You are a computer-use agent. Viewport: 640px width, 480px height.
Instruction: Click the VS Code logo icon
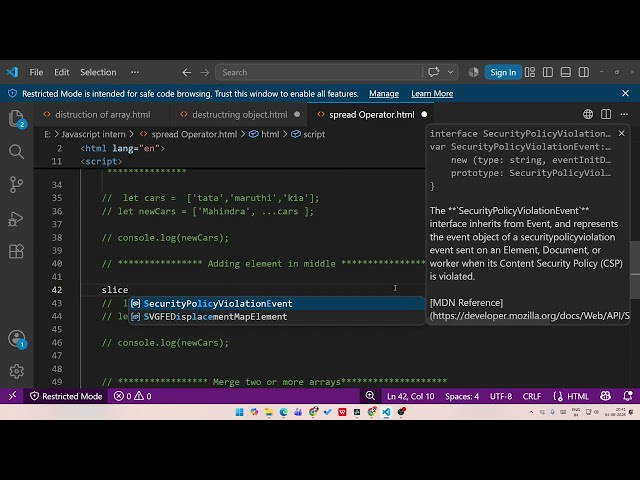point(12,72)
